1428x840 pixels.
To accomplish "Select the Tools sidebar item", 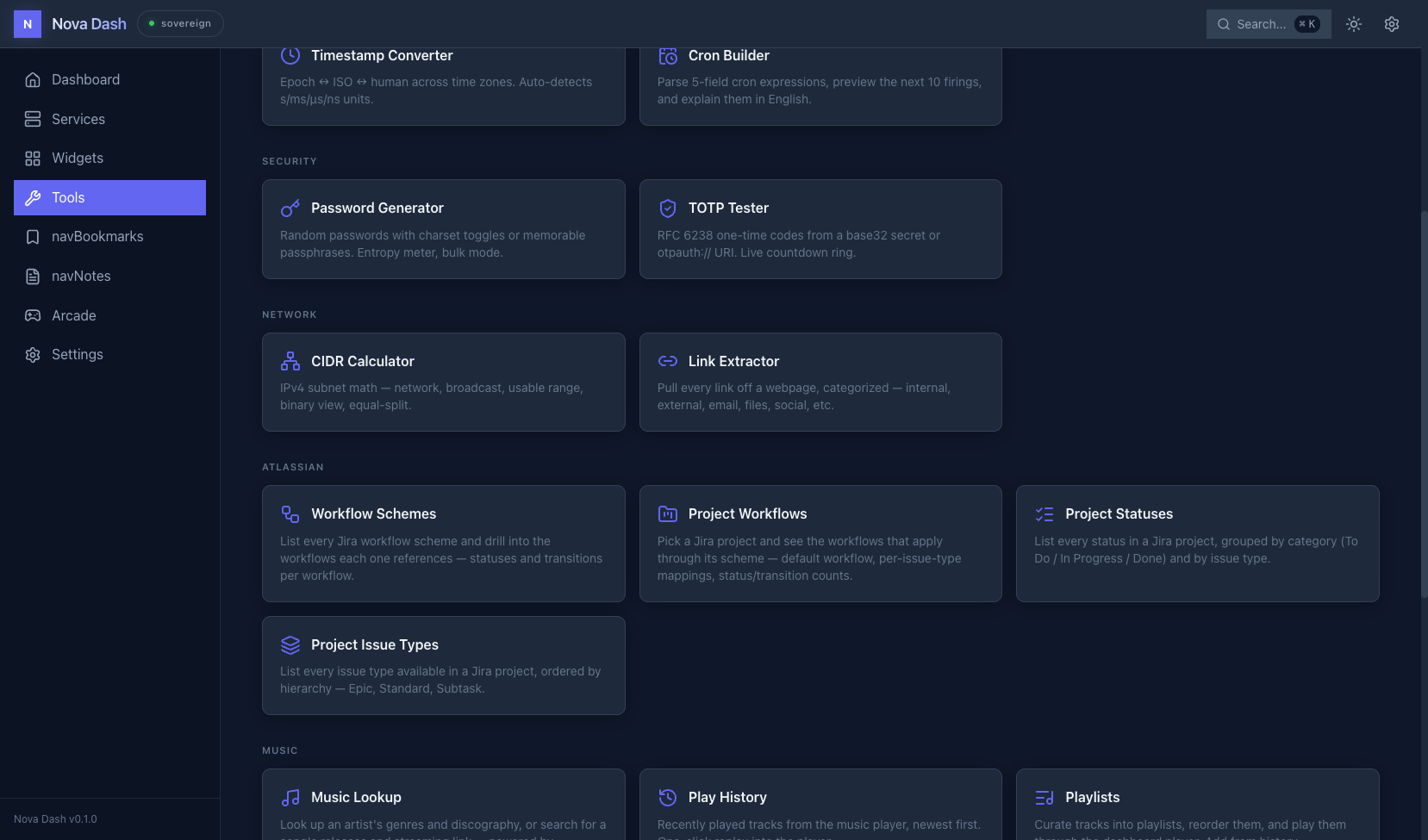I will point(109,198).
